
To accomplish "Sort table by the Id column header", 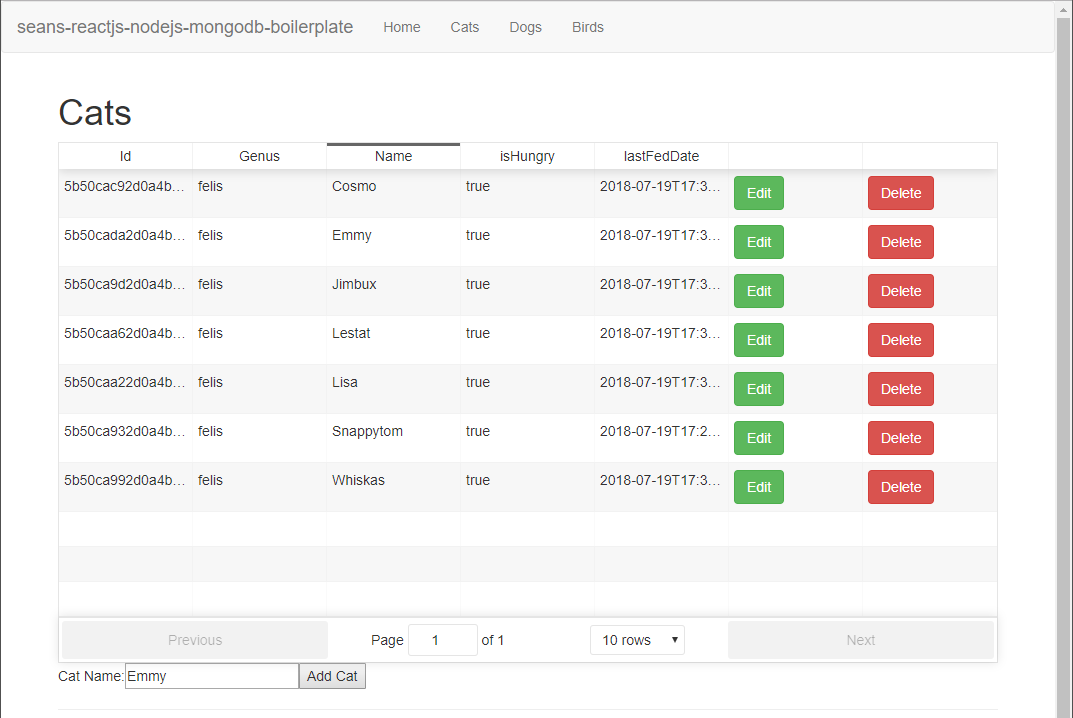I will (x=125, y=156).
